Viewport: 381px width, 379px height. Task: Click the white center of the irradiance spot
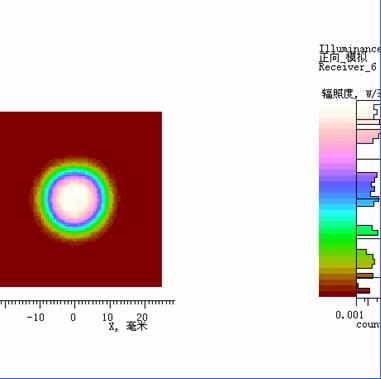pos(75,199)
